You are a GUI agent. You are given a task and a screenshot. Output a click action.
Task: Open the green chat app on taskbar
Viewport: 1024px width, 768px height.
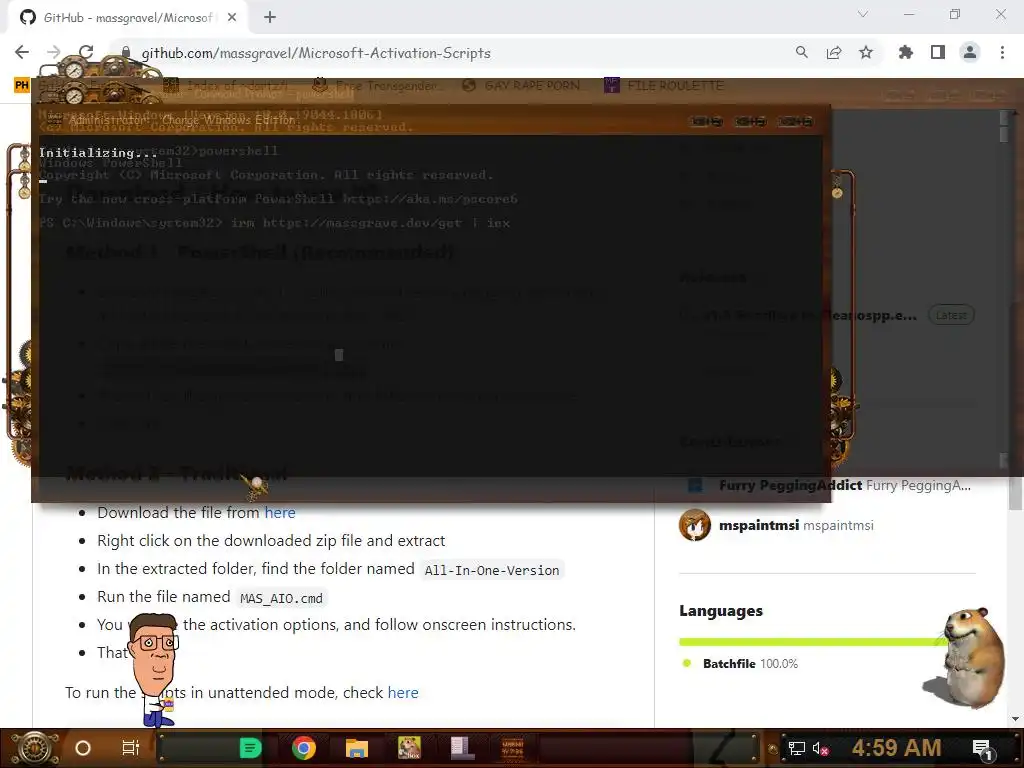(x=250, y=748)
